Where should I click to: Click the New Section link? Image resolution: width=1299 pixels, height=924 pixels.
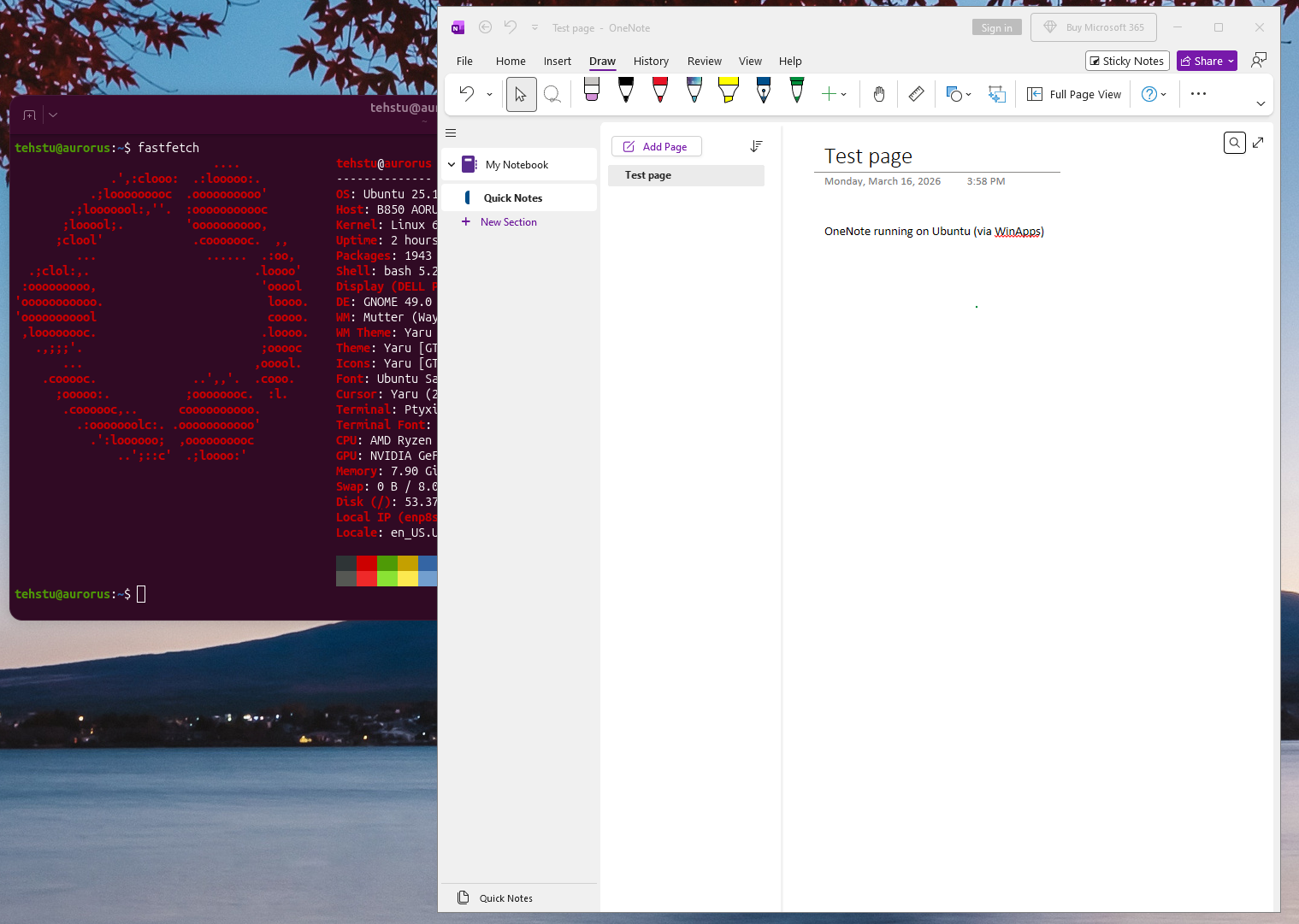click(x=508, y=222)
